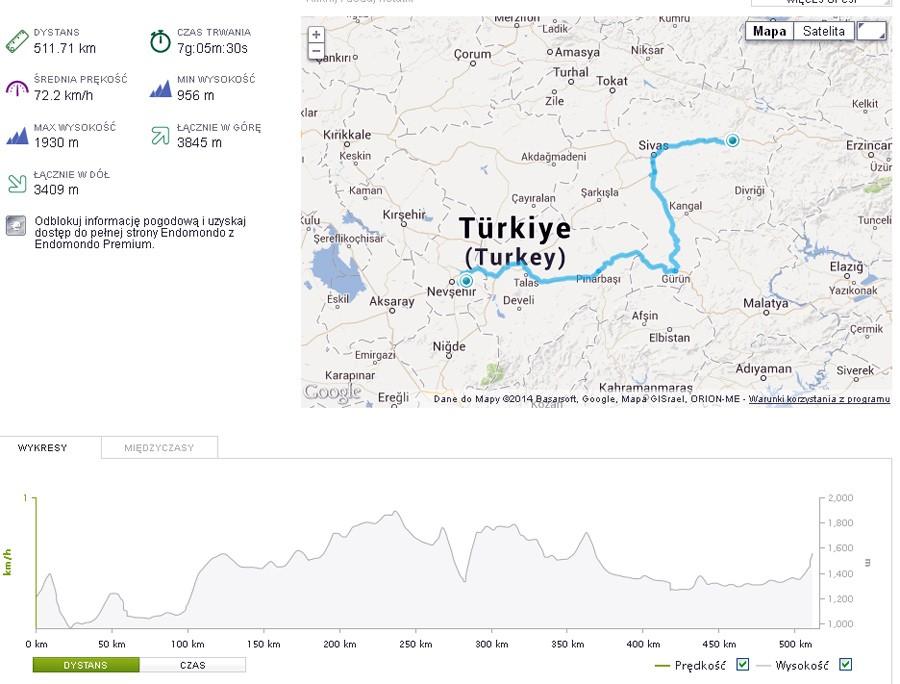Open the Międzyczasy tab
Viewport: 900px width, 684px height.
click(x=159, y=448)
